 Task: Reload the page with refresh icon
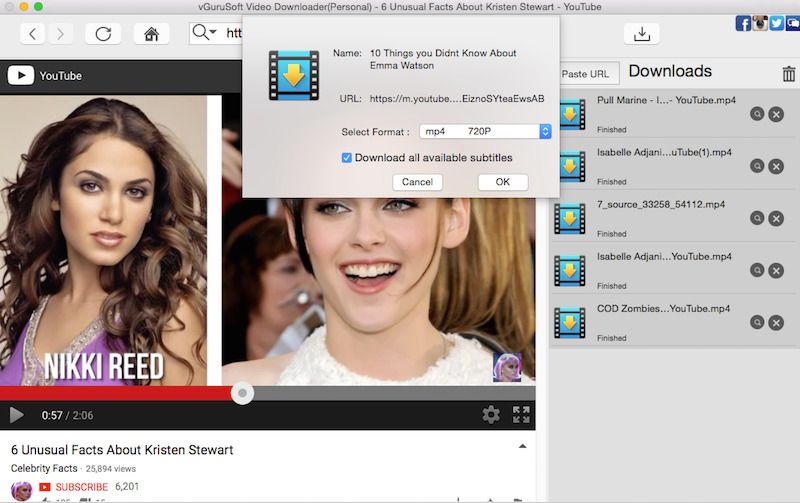pyautogui.click(x=103, y=34)
